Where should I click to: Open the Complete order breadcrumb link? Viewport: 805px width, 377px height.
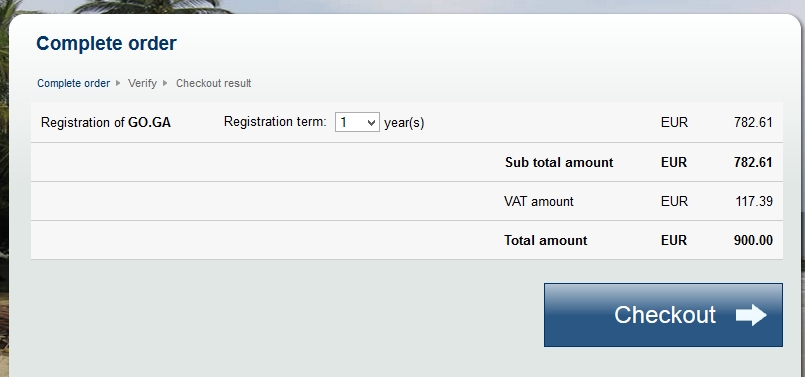(73, 83)
